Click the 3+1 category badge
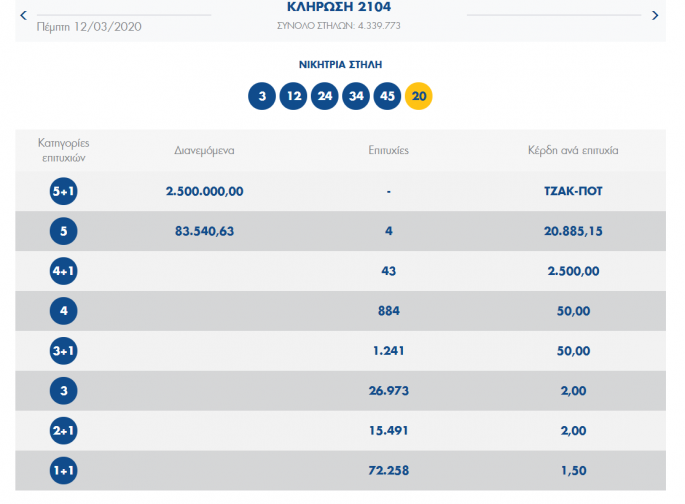 [65, 351]
